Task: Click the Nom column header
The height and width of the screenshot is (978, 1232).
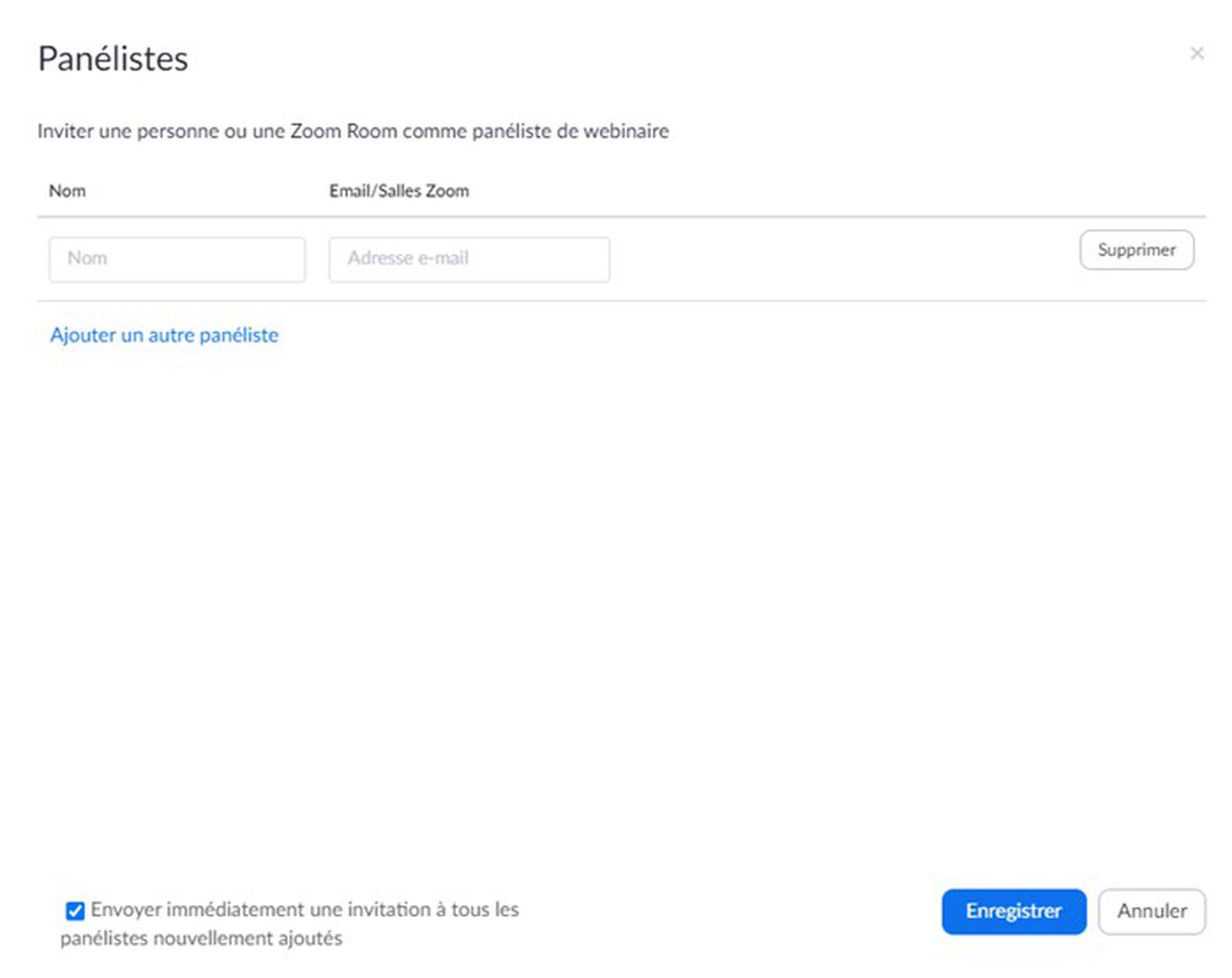Action: pos(67,191)
